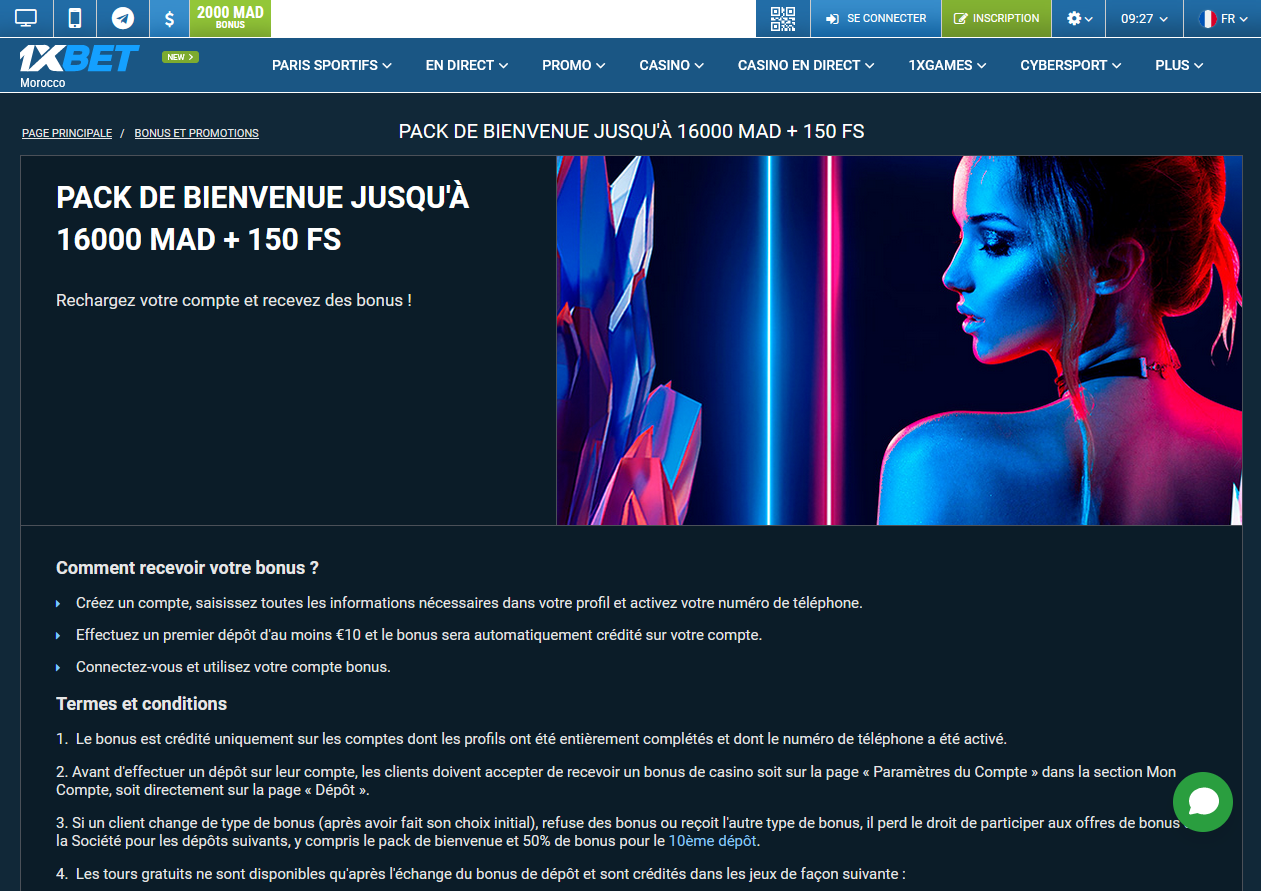Open the mobile phone apps icon
The width and height of the screenshot is (1261, 891).
[74, 18]
